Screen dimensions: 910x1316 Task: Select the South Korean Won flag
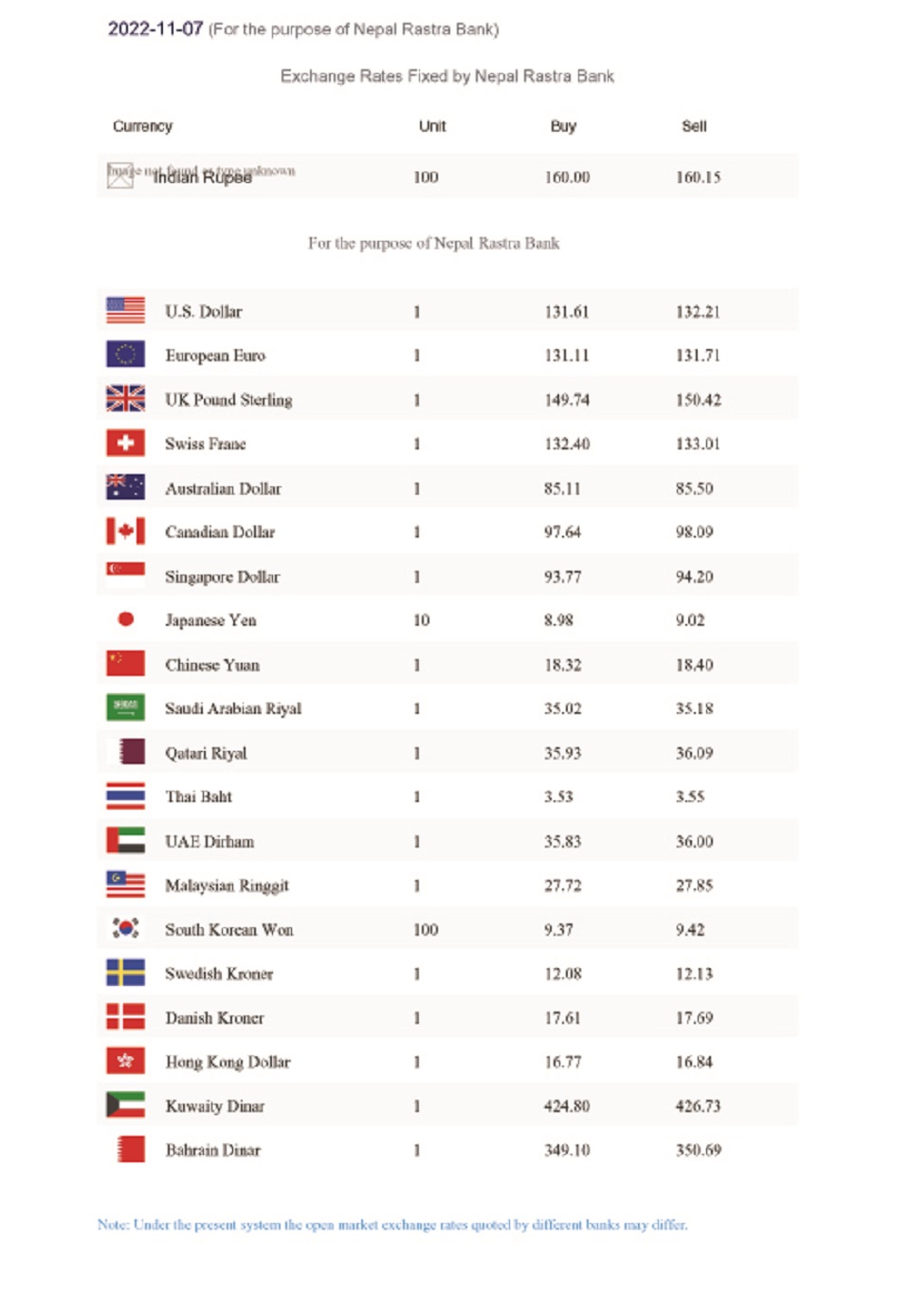click(x=125, y=928)
